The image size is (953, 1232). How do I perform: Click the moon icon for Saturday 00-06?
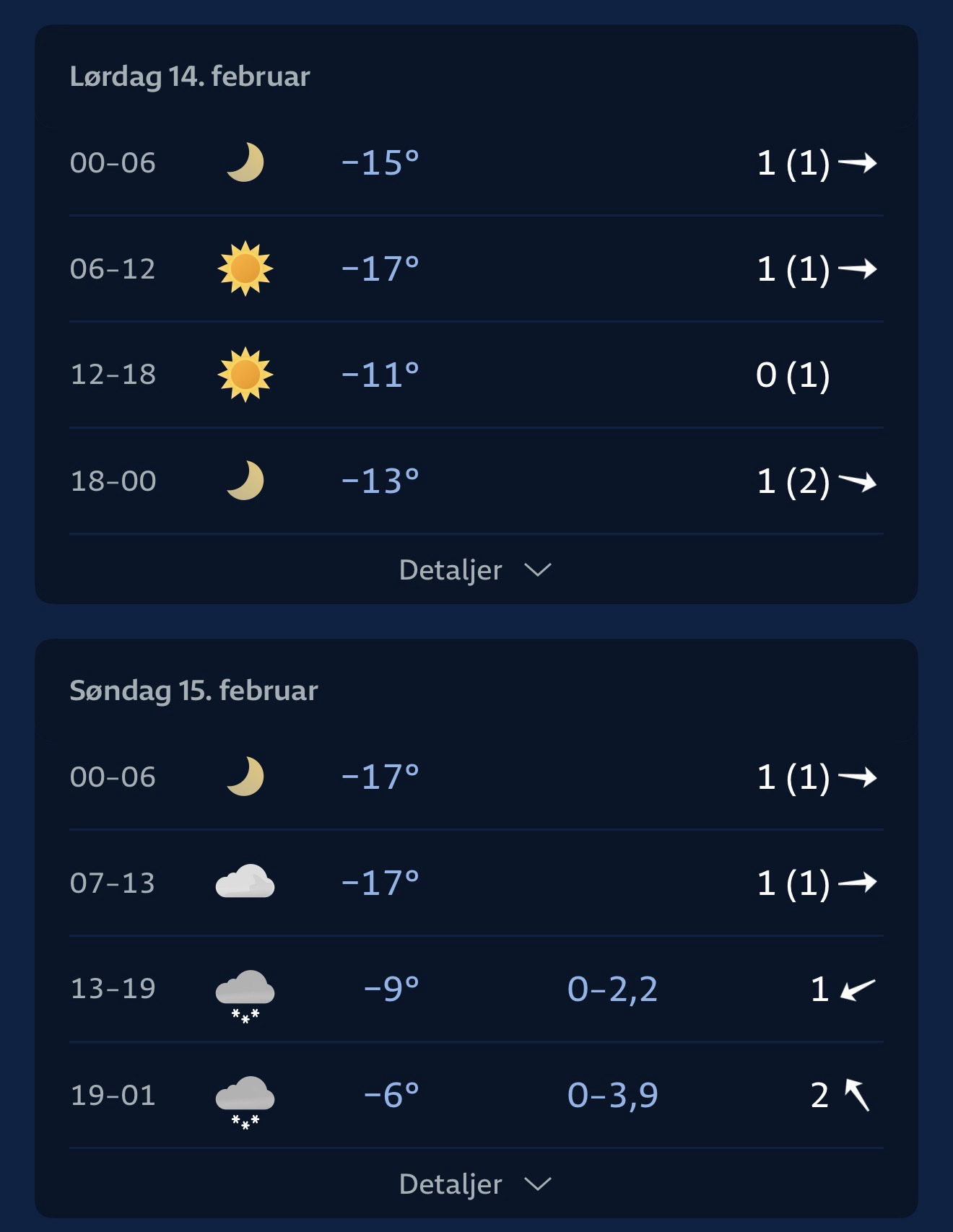[245, 162]
